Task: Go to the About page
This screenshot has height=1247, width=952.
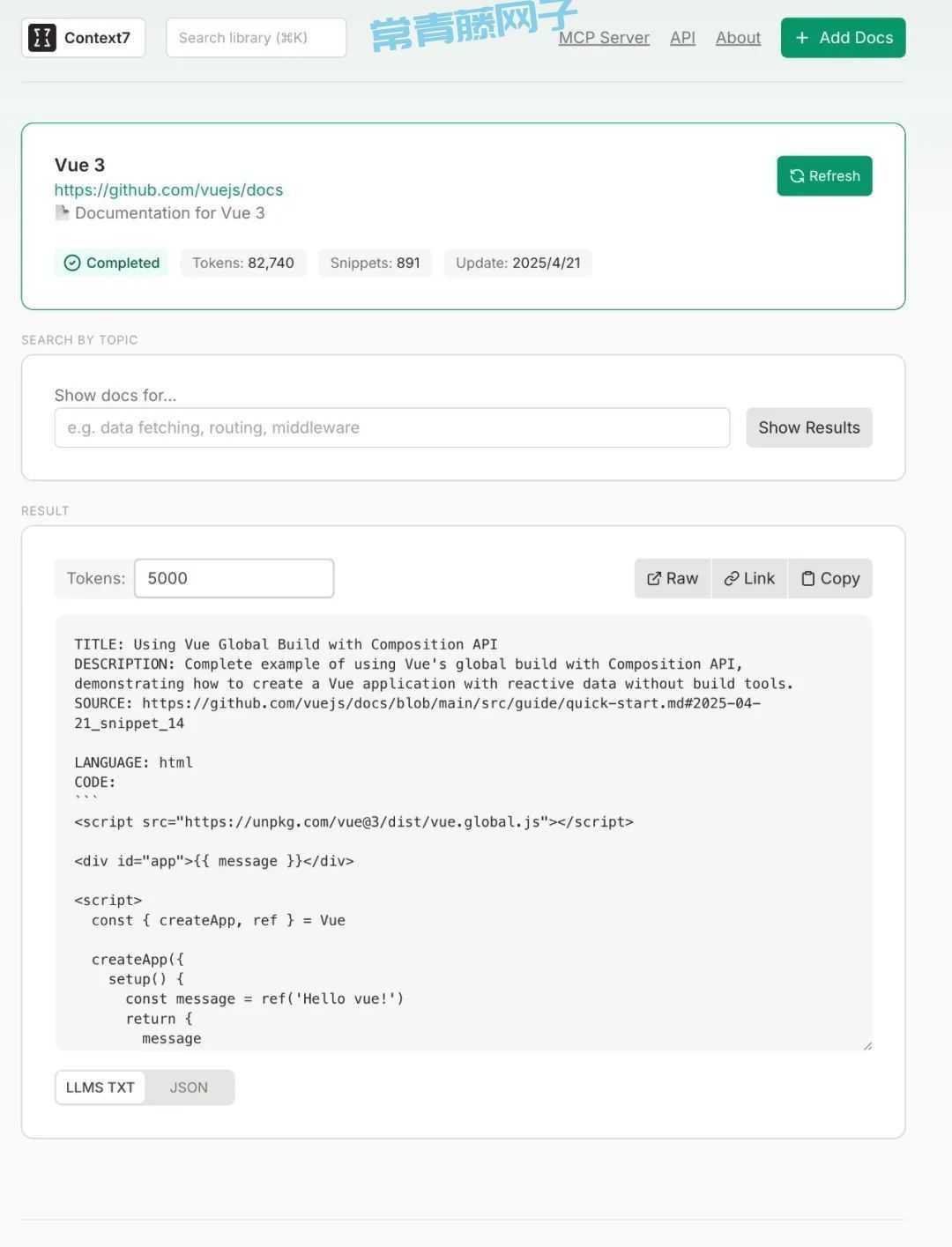Action: (x=738, y=38)
